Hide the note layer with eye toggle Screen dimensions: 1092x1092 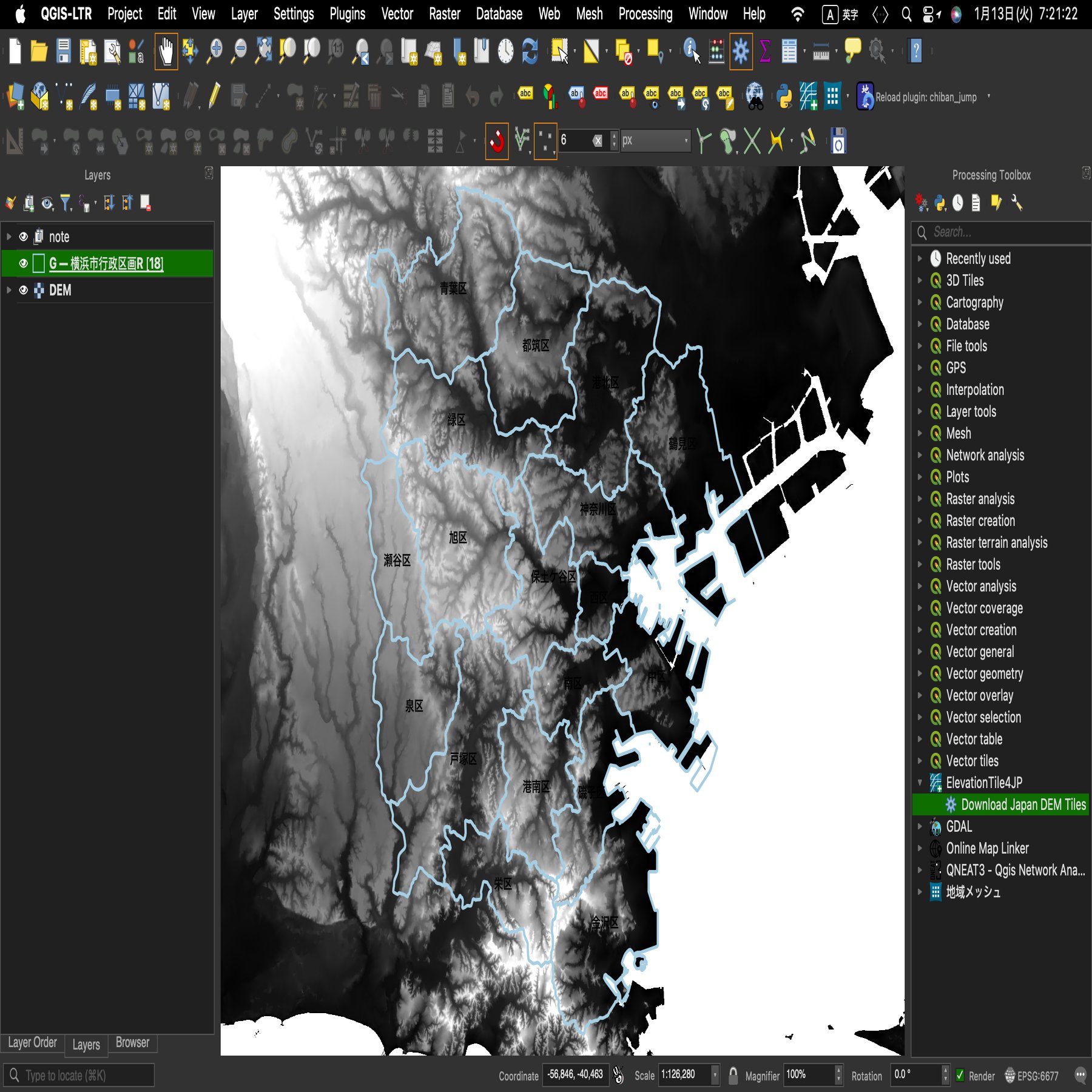point(24,237)
